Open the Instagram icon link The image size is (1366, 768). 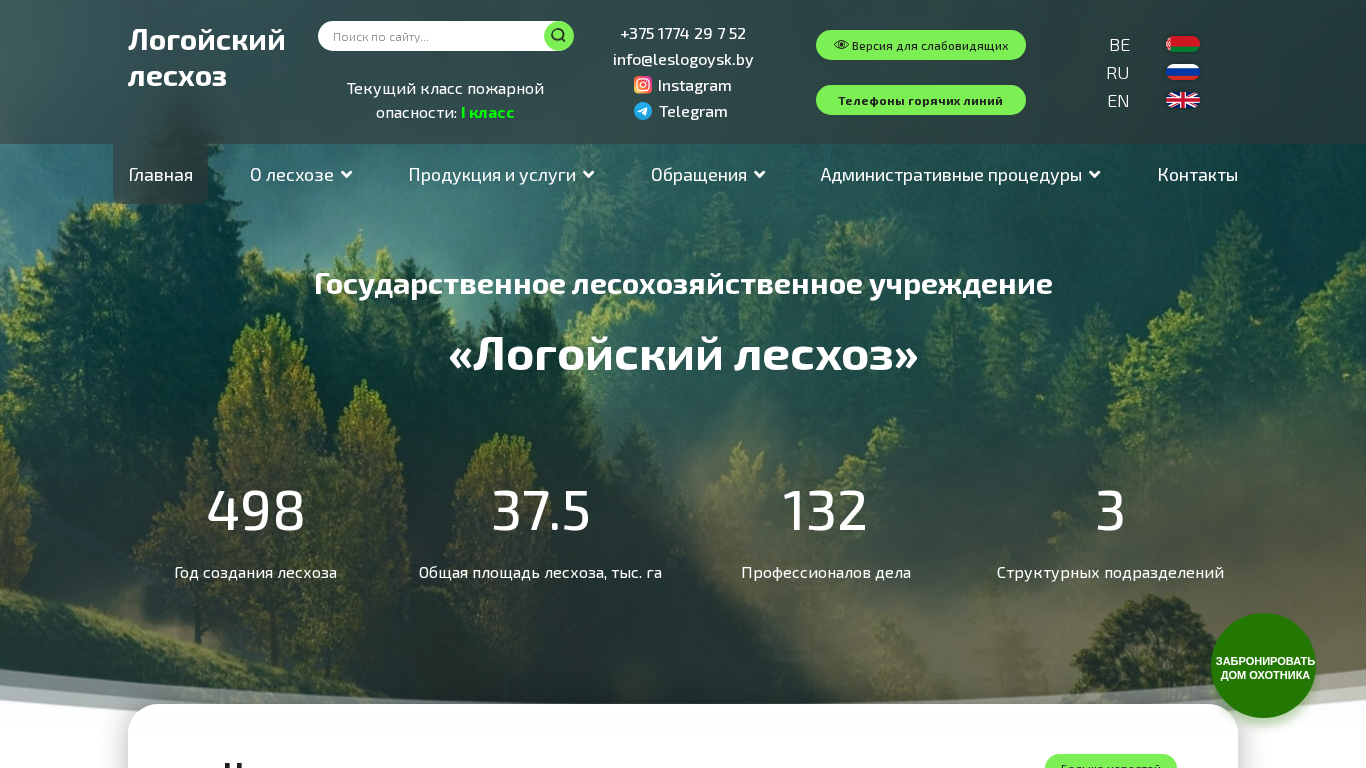coord(643,85)
